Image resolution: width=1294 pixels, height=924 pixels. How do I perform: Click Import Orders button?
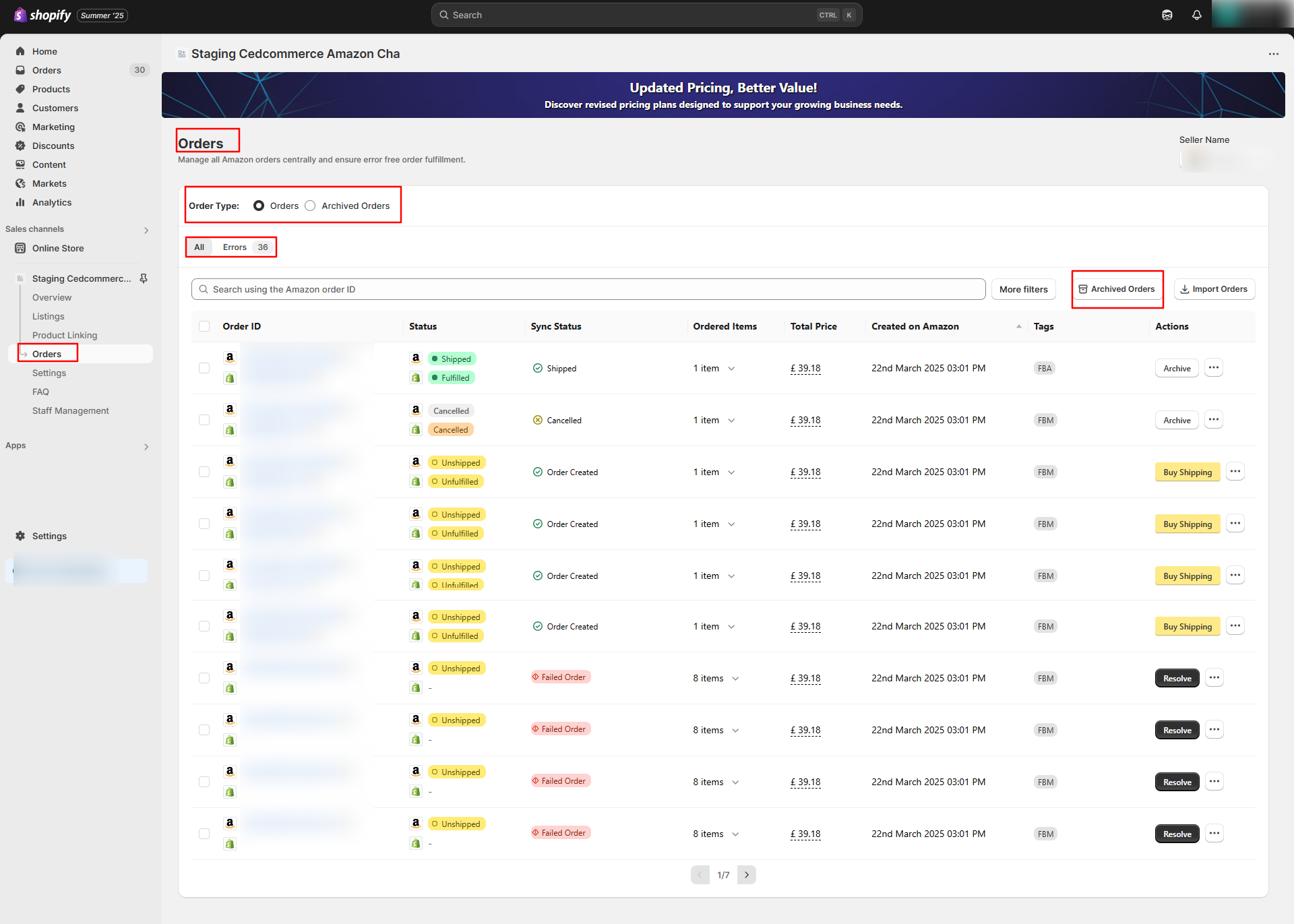1214,289
